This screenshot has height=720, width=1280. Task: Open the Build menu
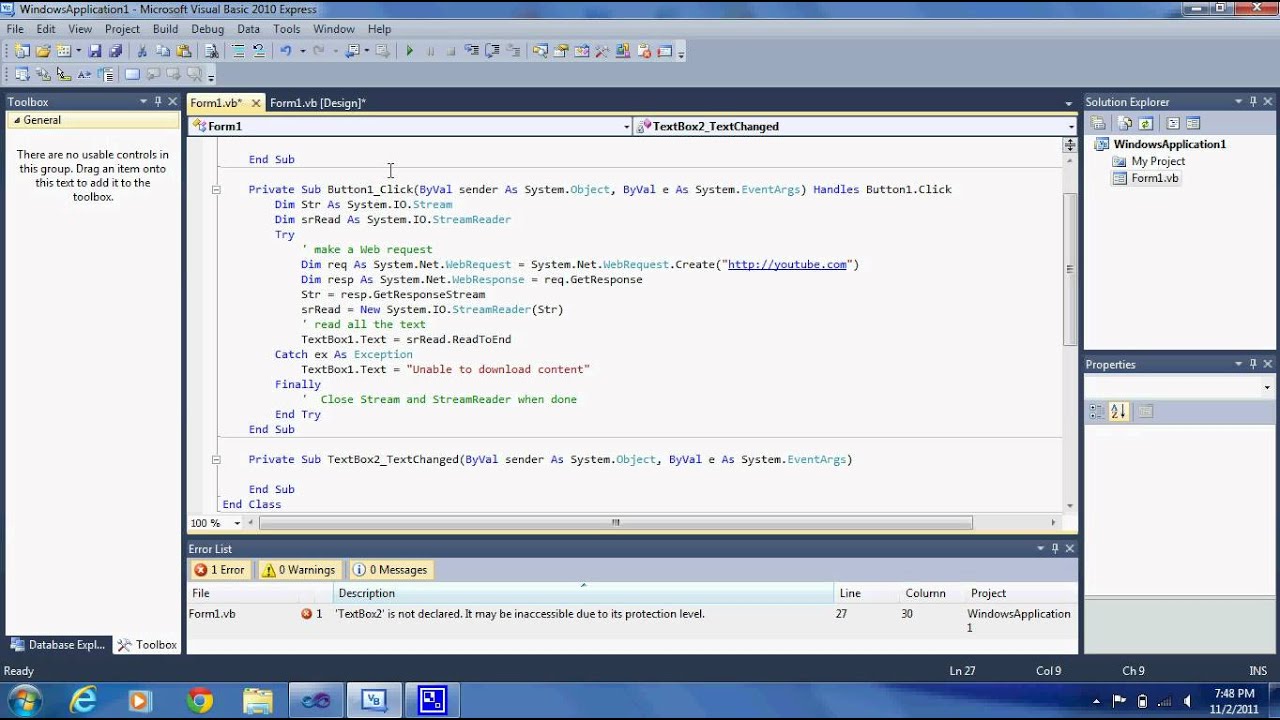pos(165,29)
